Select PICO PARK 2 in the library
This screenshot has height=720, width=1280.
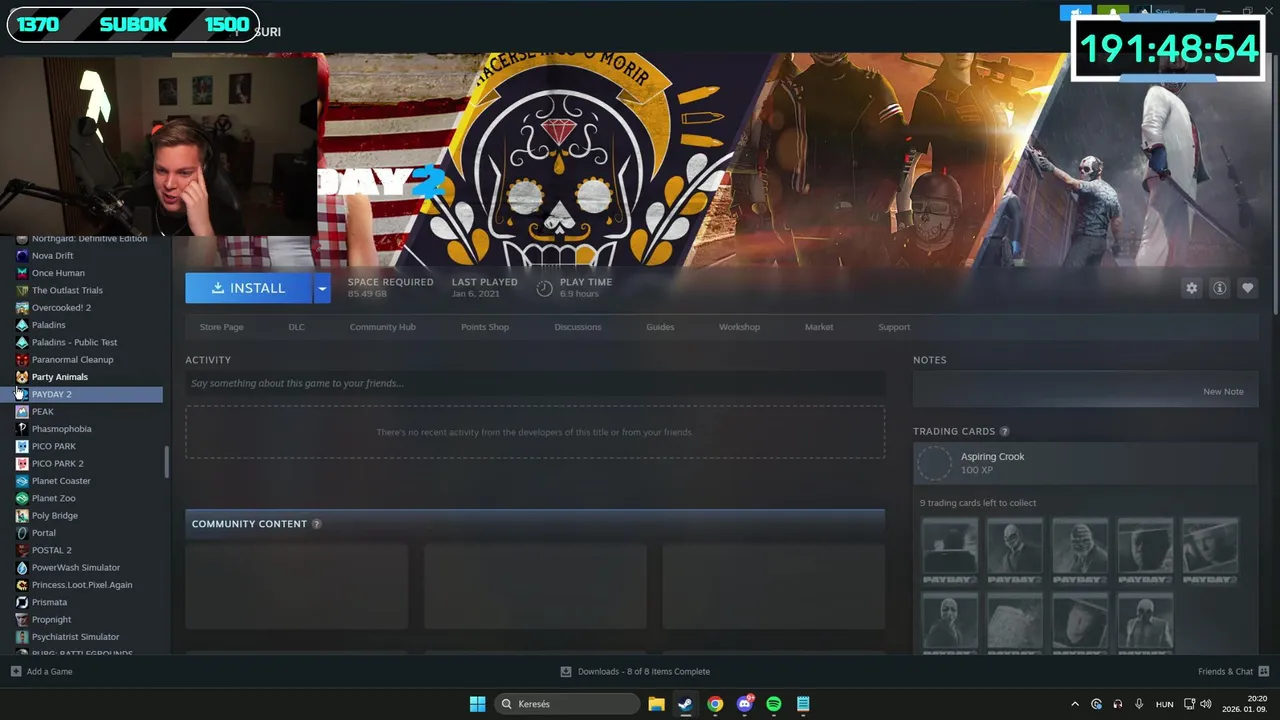click(x=57, y=464)
